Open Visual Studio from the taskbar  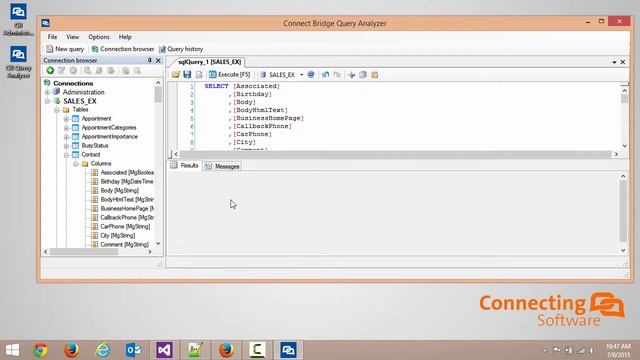pyautogui.click(x=164, y=350)
